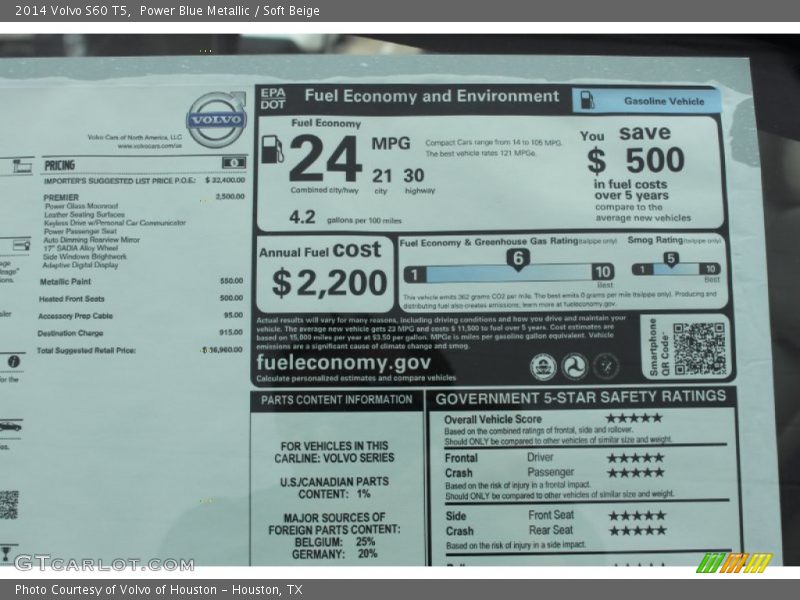Click the $2,200 annual fuel cost
The image size is (800, 600).
point(330,283)
